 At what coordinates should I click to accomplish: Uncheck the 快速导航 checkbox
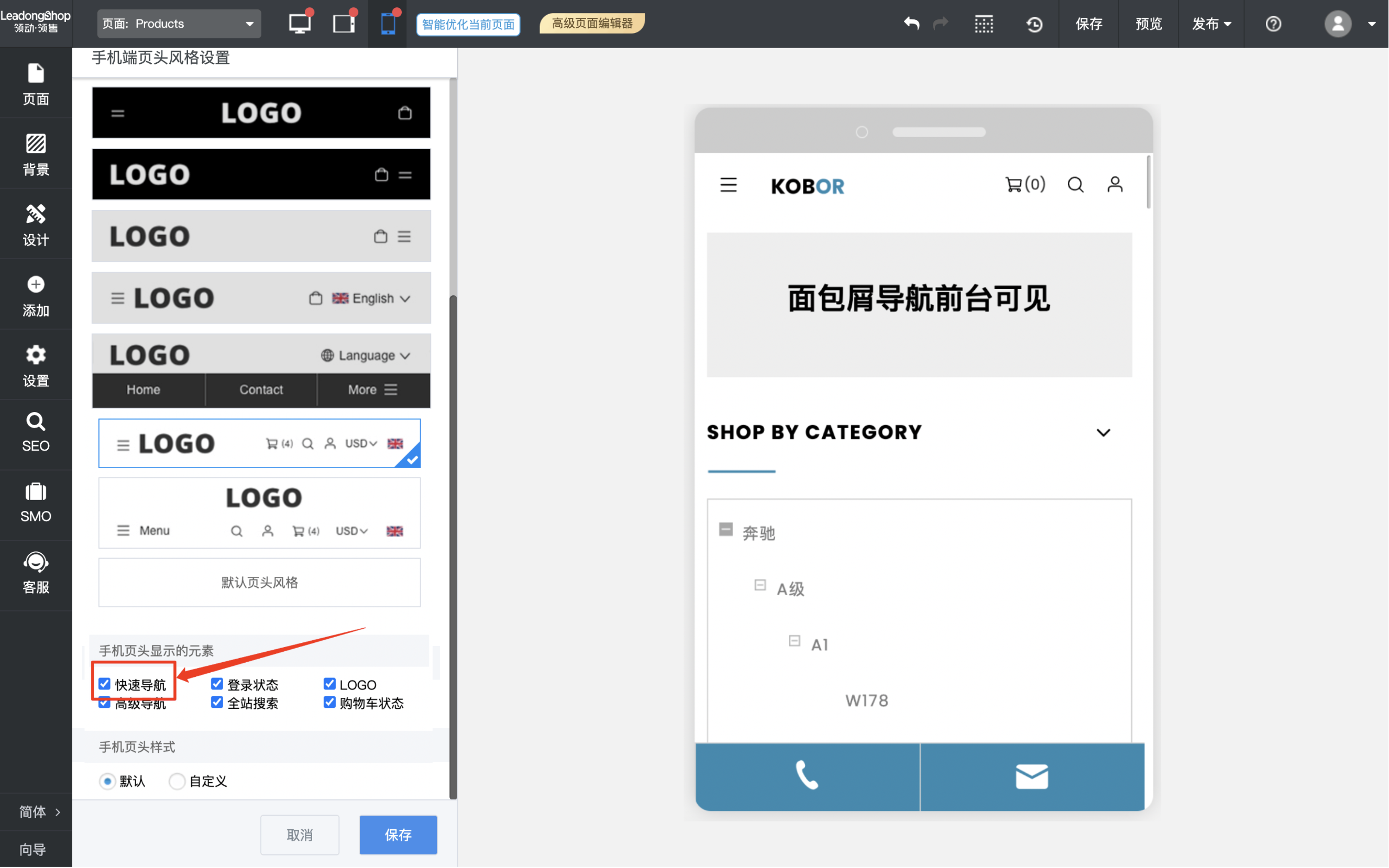pyautogui.click(x=105, y=684)
